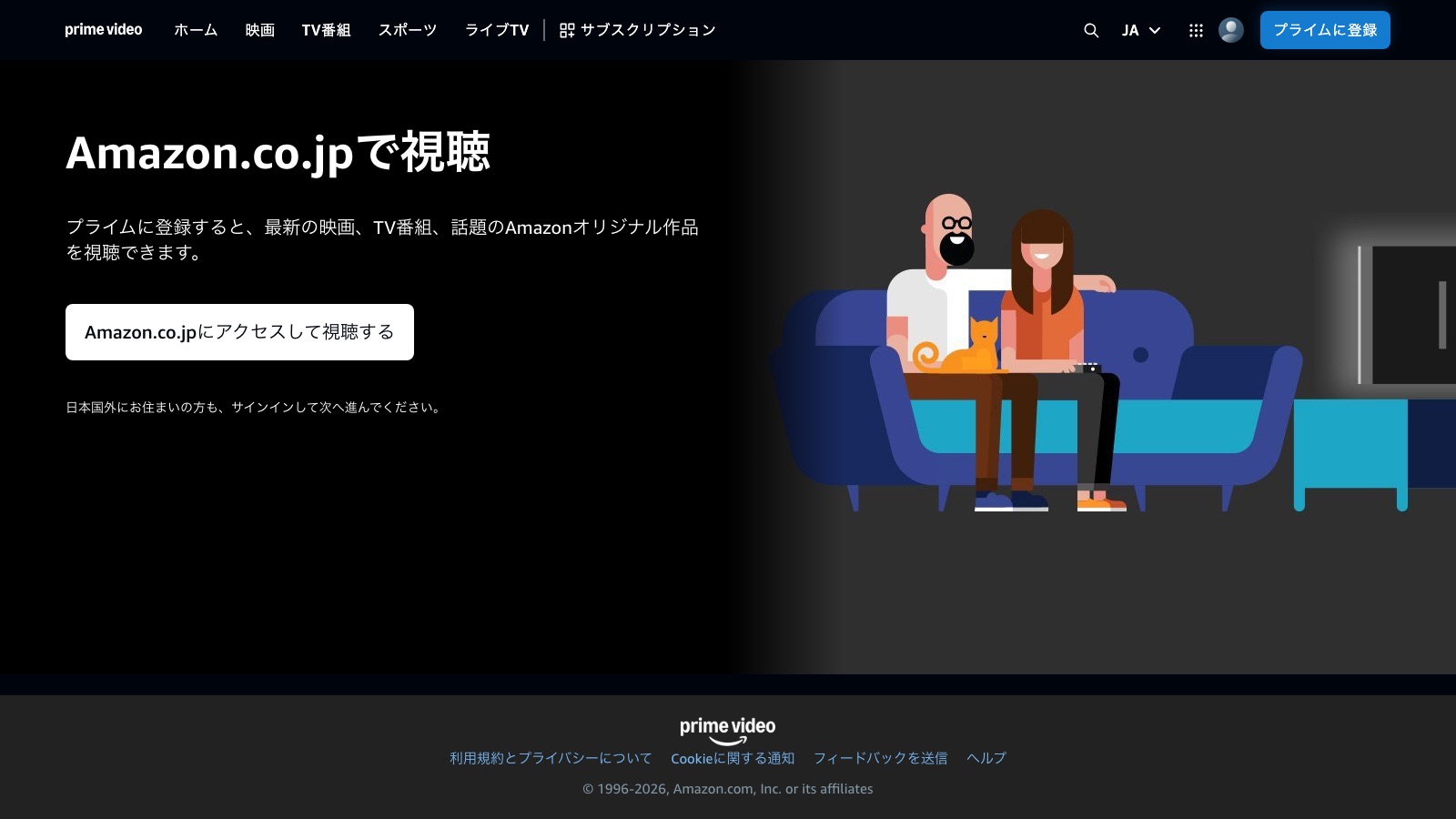This screenshot has height=819, width=1456.
Task: Click the Amazon.co.jpで視聴 heading
Action: point(278,152)
